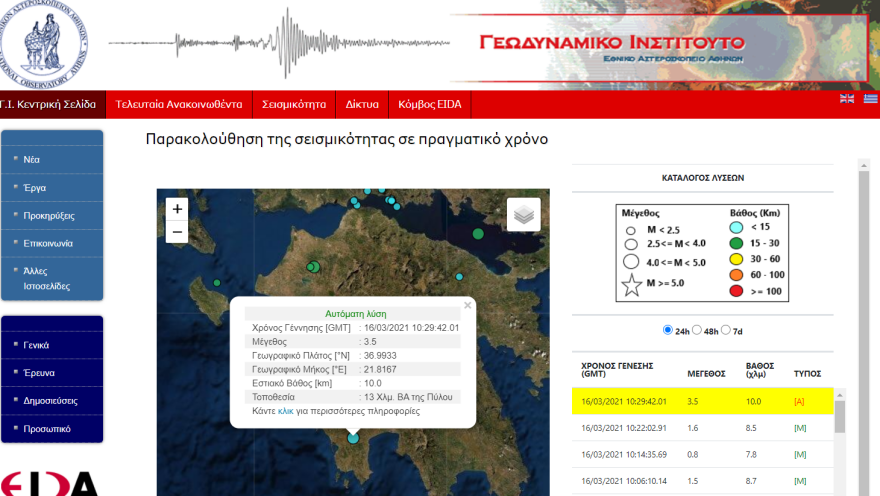Click the [A] type tag in highlighted row
This screenshot has width=880, height=496.
799,401
